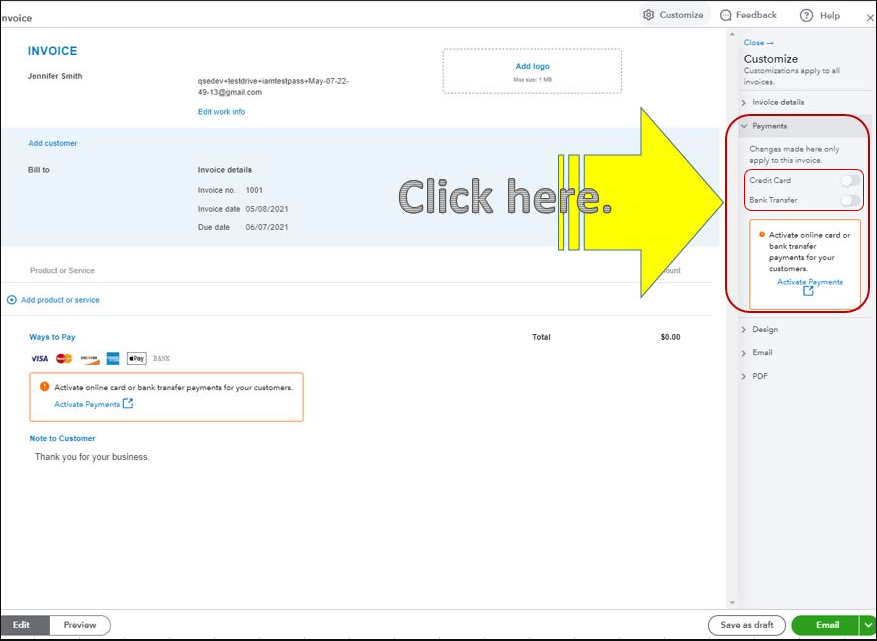Viewport: 877px width, 641px height.
Task: Click the scrollbar down arrow in Customize panel
Action: click(732, 602)
